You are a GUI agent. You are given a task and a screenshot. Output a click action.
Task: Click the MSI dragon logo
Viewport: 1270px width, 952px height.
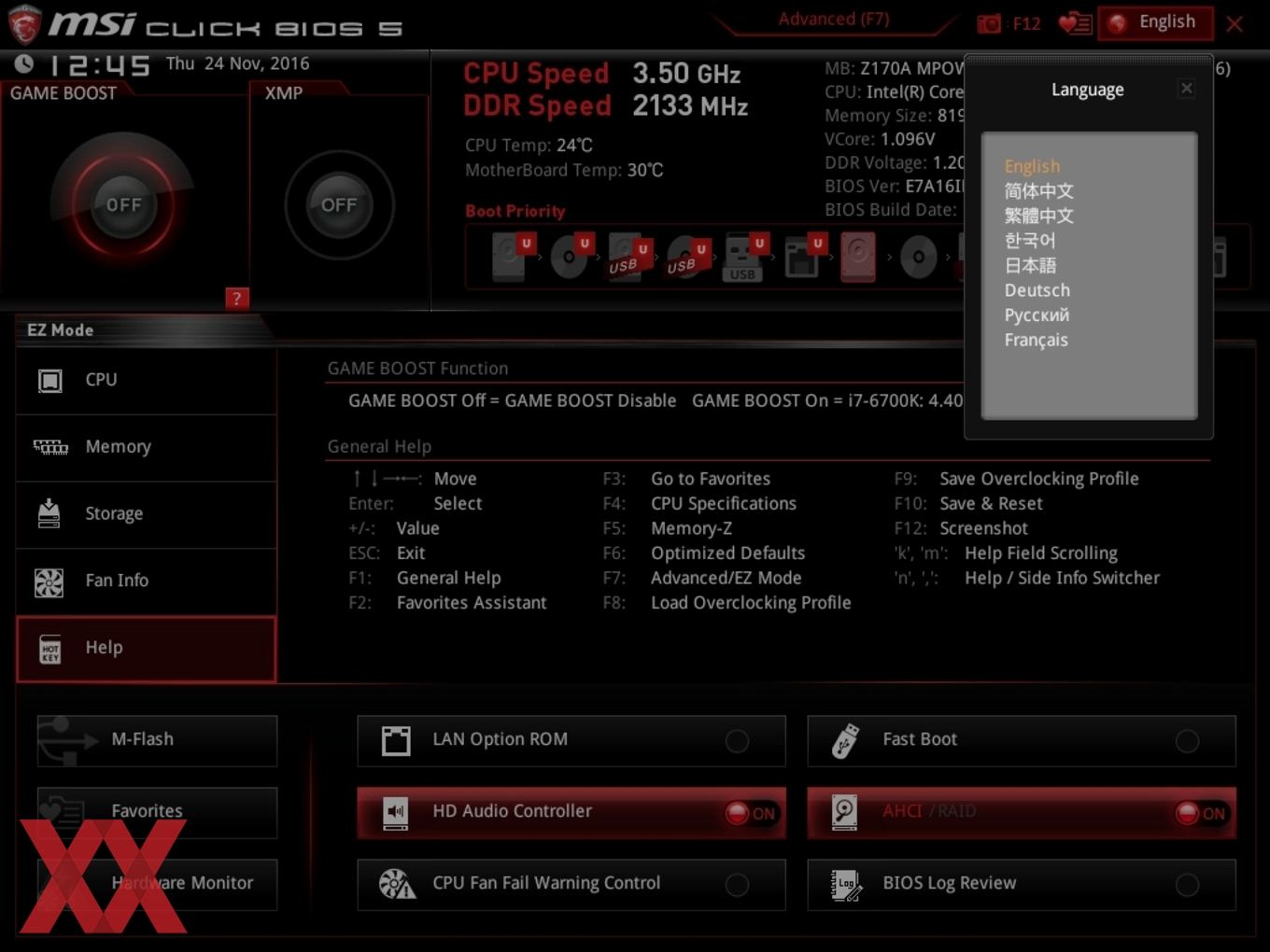[24, 25]
